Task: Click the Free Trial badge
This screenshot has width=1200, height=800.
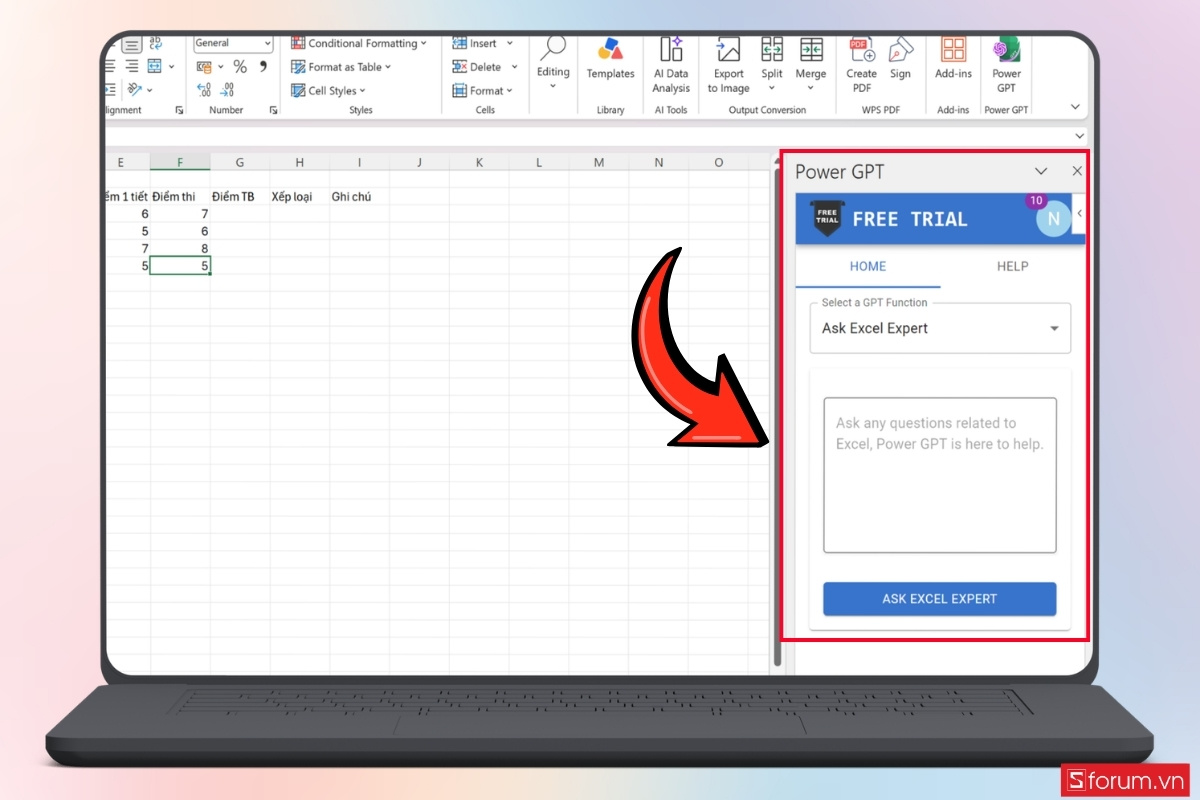Action: coord(826,219)
